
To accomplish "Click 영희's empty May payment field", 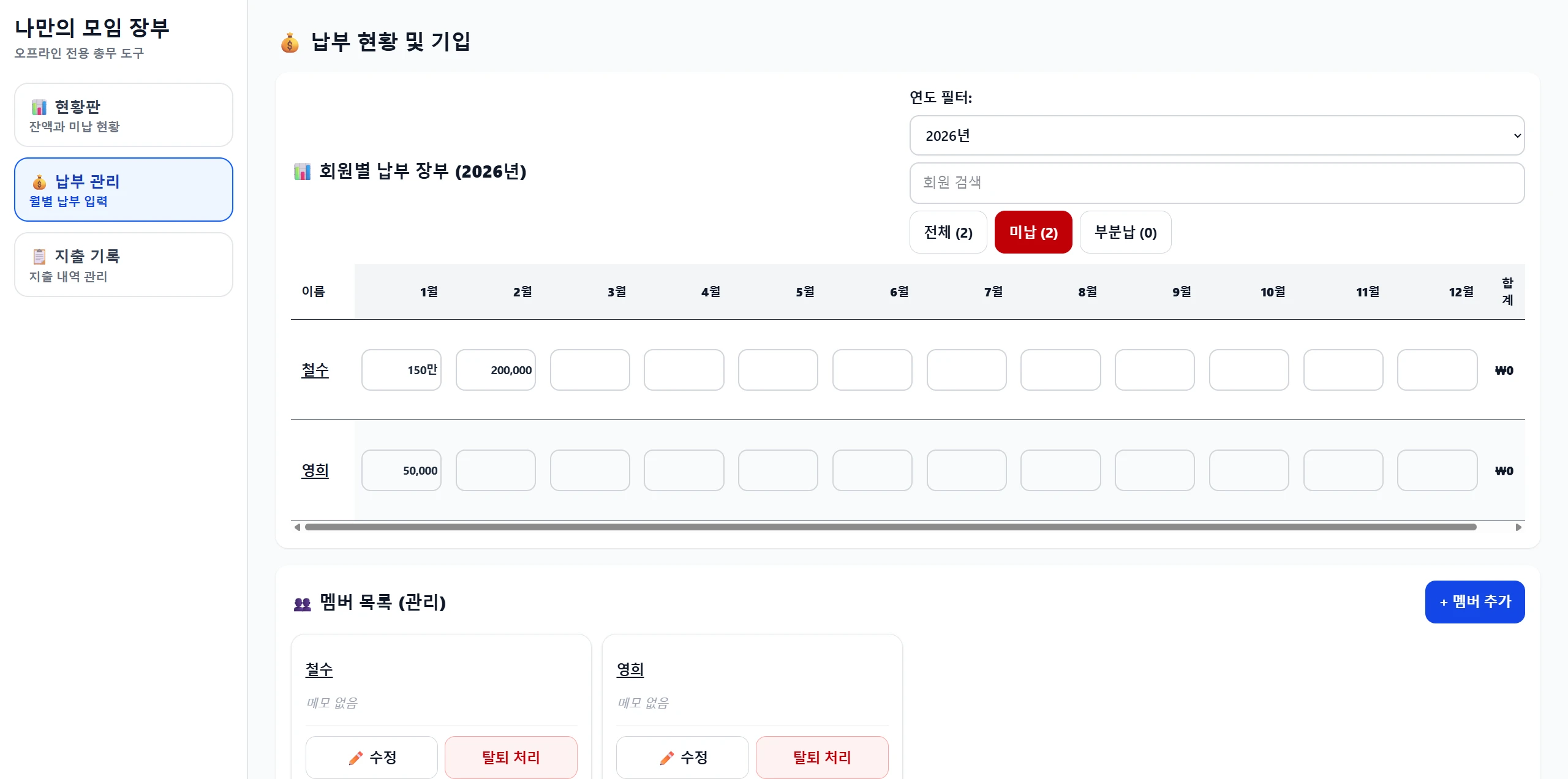I will tap(778, 470).
